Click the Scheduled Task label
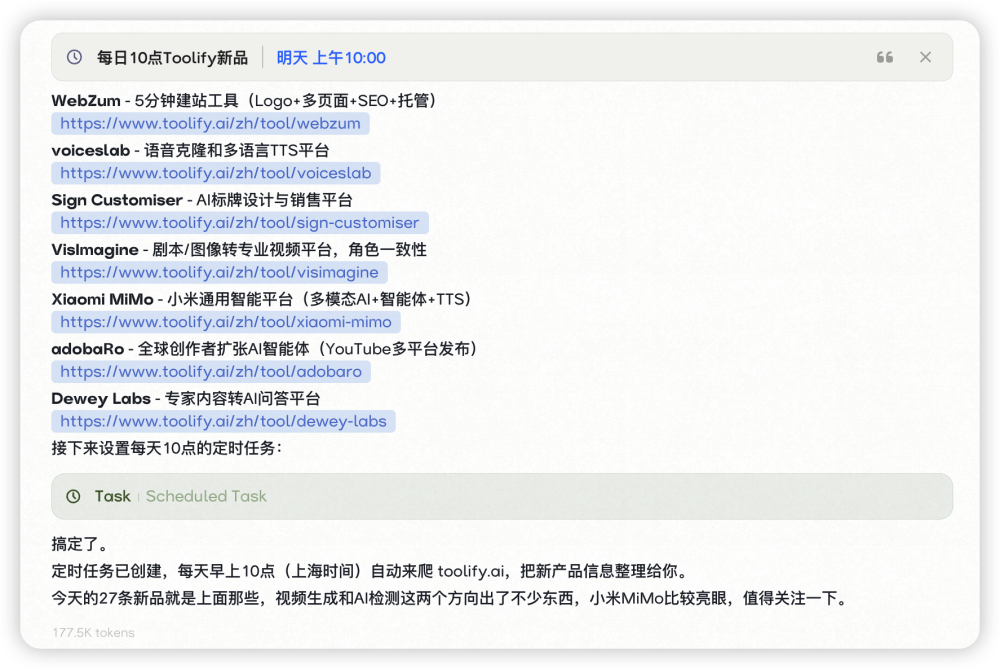Screen dimensions: 1000x669 point(206,496)
